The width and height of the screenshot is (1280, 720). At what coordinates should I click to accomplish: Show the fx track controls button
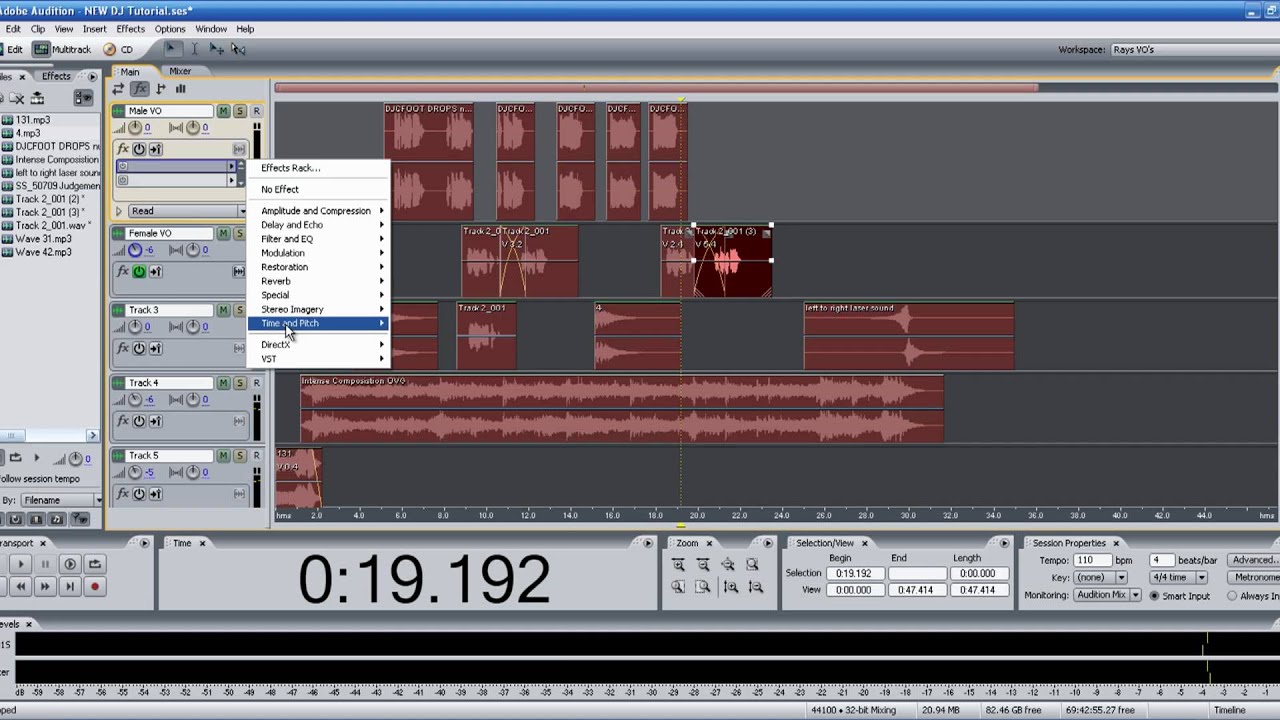point(140,89)
